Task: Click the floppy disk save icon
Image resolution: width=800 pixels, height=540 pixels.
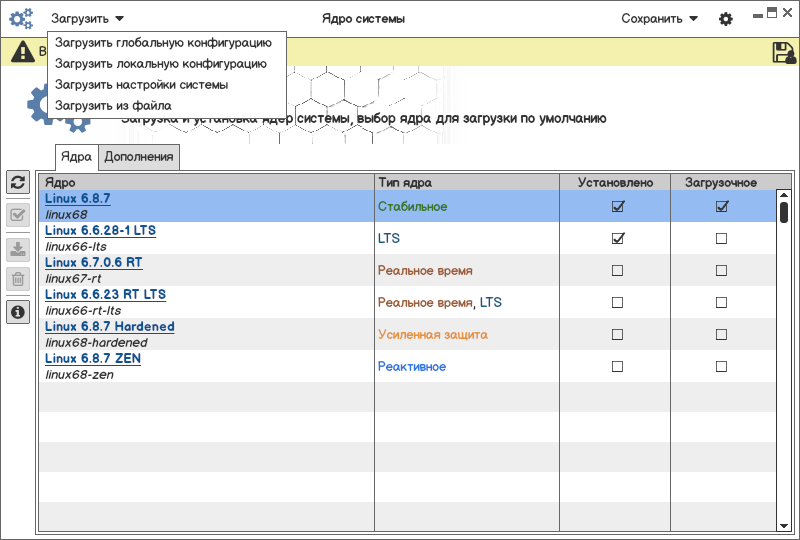Action: [x=783, y=53]
